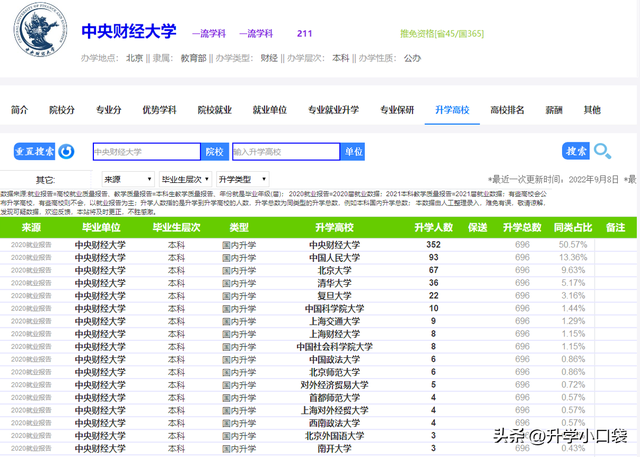Screen dimensions: 640x457
Task: Click 北京大学 in the destination column
Action: point(334,270)
